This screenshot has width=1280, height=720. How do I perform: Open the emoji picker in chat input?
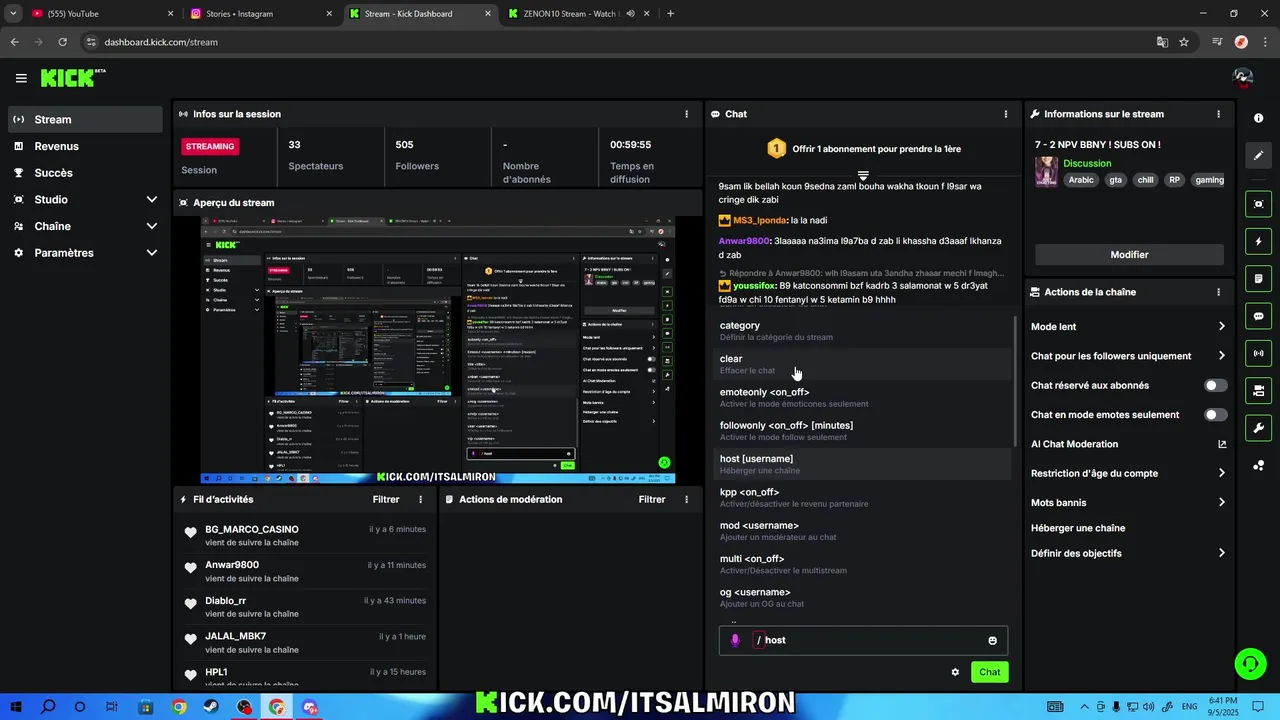tap(992, 640)
